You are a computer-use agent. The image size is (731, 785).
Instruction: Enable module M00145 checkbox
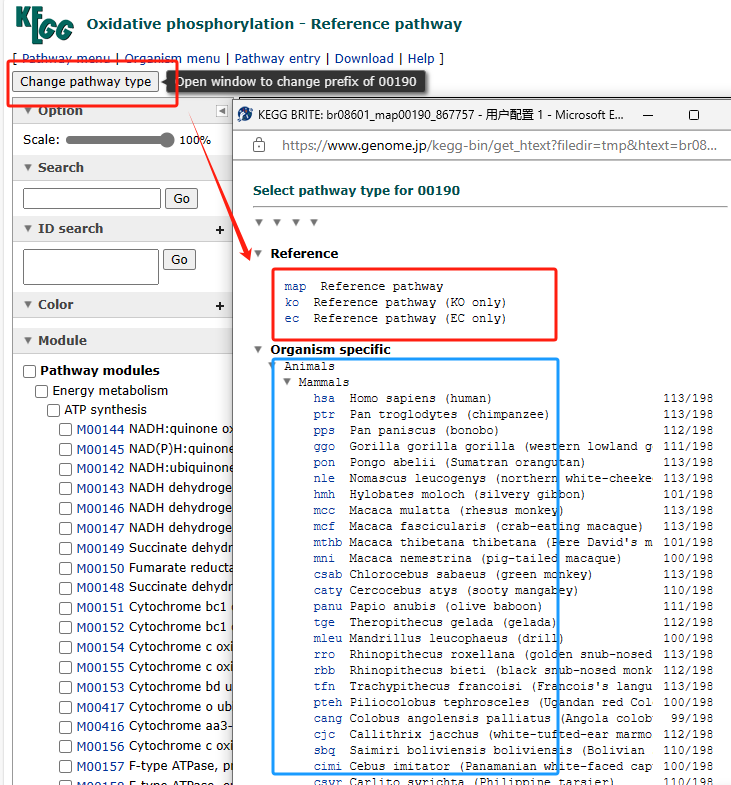coord(66,449)
